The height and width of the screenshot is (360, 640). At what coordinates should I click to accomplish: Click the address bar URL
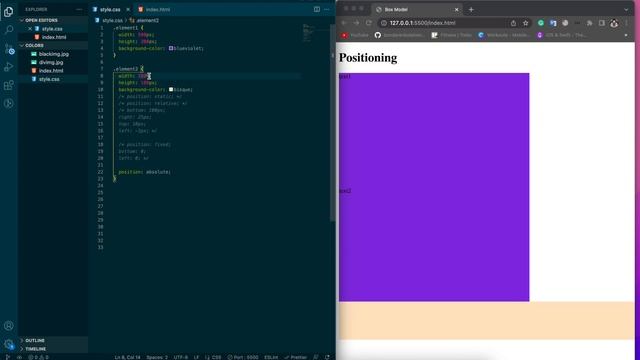click(422, 23)
